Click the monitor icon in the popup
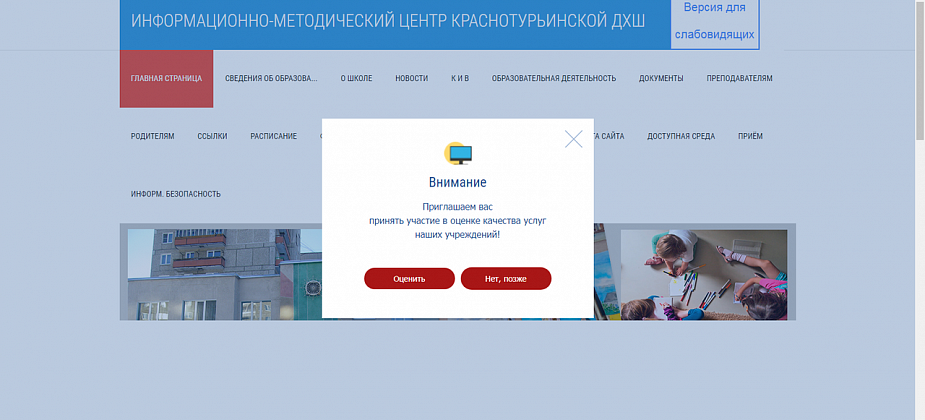The image size is (925, 420). point(458,154)
